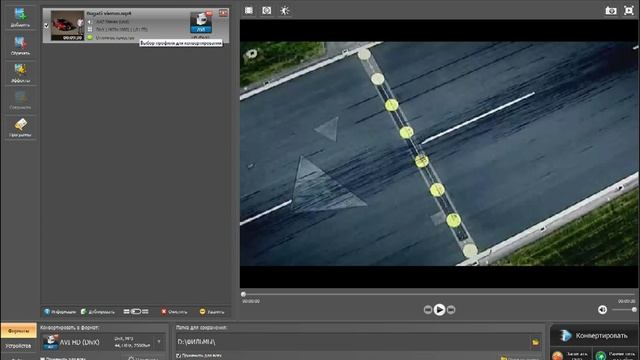Click the crop frame icon above preview
The width and height of the screenshot is (640, 360).
click(249, 11)
